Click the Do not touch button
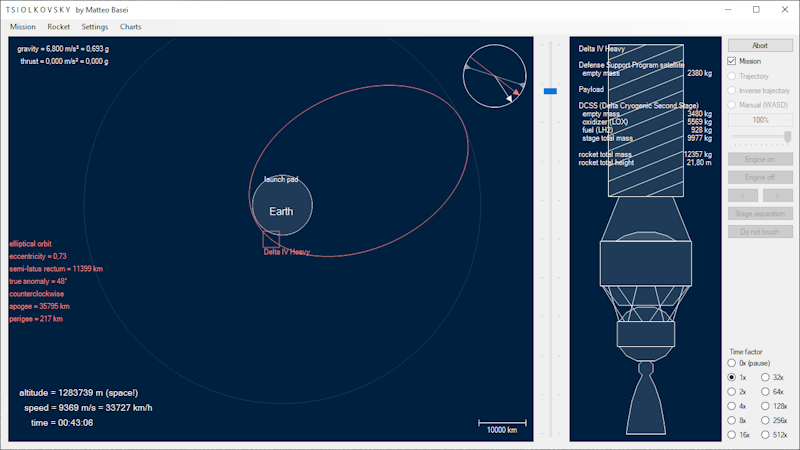800x450 pixels. point(760,232)
